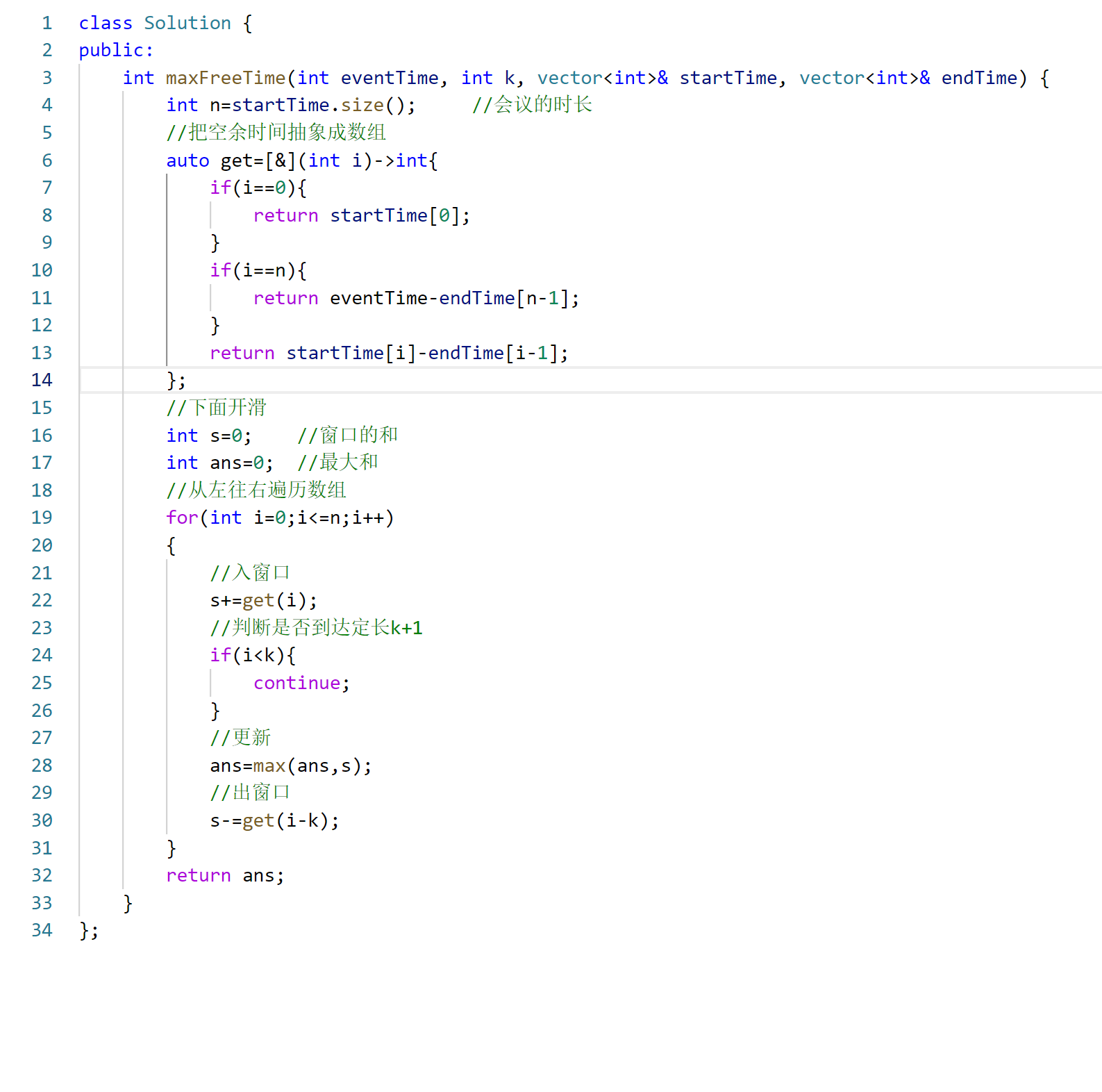Viewport: 1102px width, 1092px height.
Task: Click the public: access specifier
Action: pyautogui.click(x=115, y=50)
